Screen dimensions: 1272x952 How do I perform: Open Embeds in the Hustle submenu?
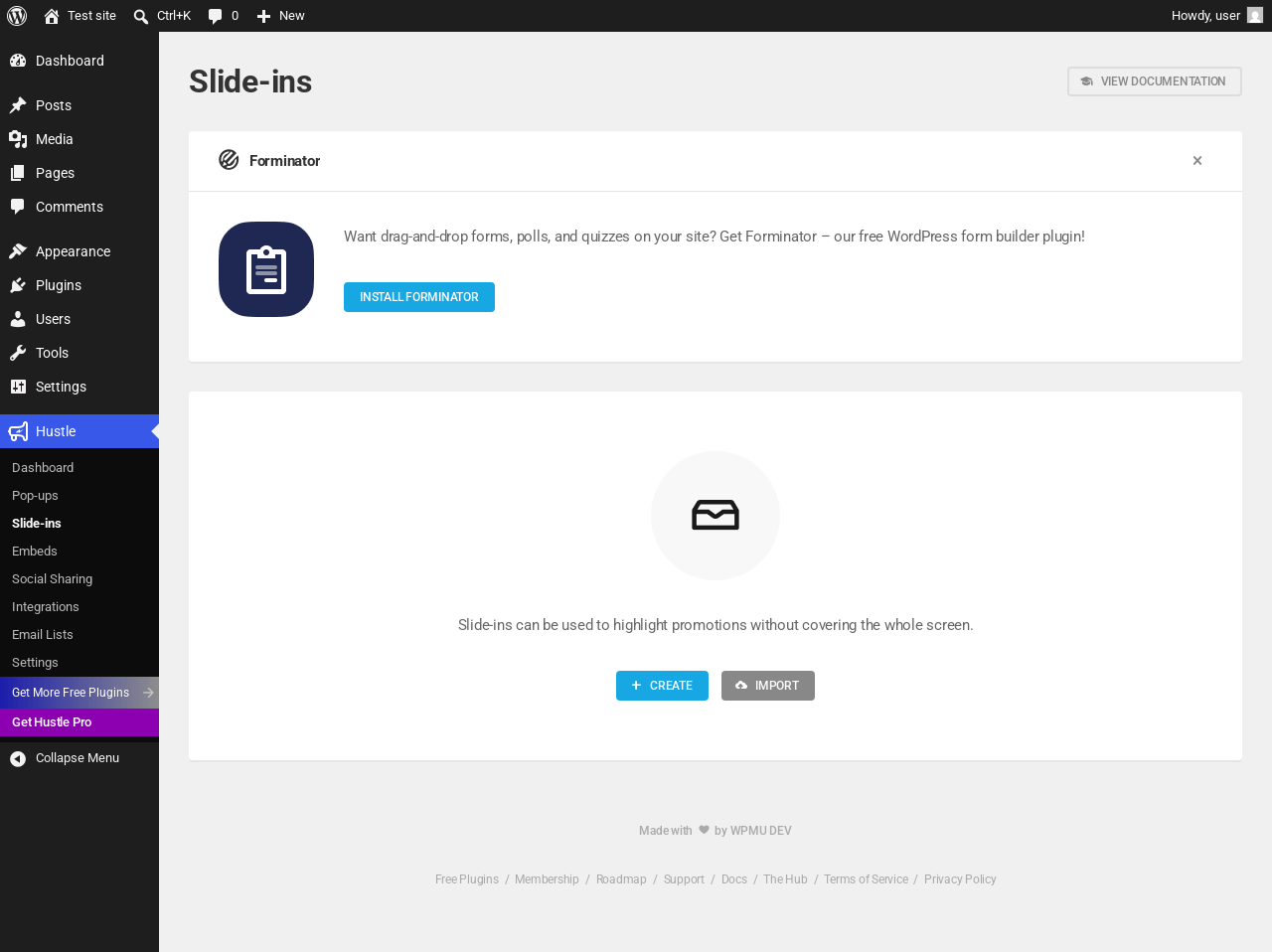(35, 552)
